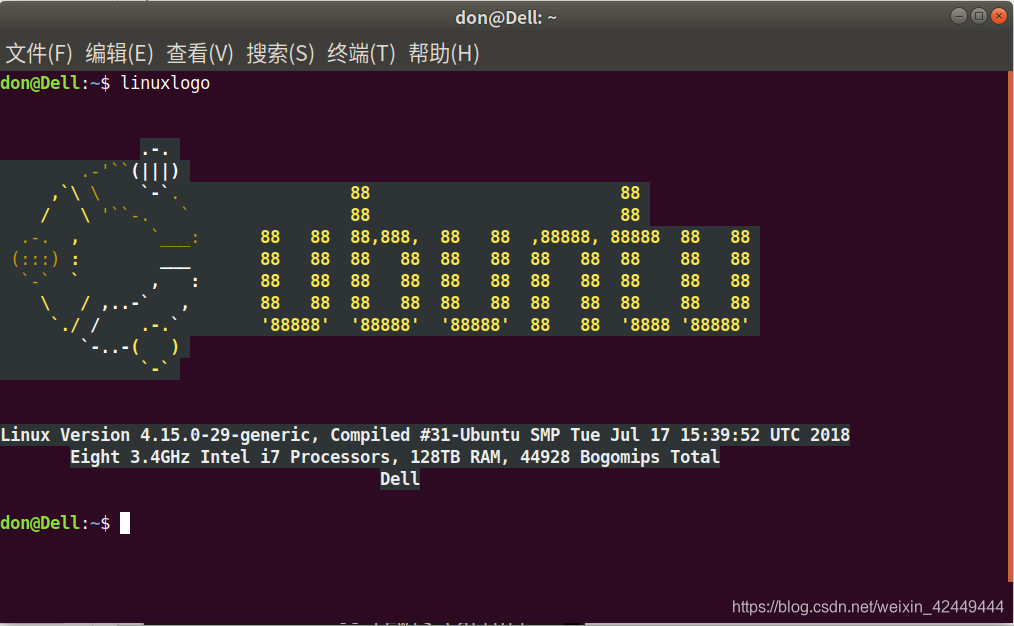The height and width of the screenshot is (626, 1014).
Task: Open the 编辑(E) menu
Action: coord(119,53)
